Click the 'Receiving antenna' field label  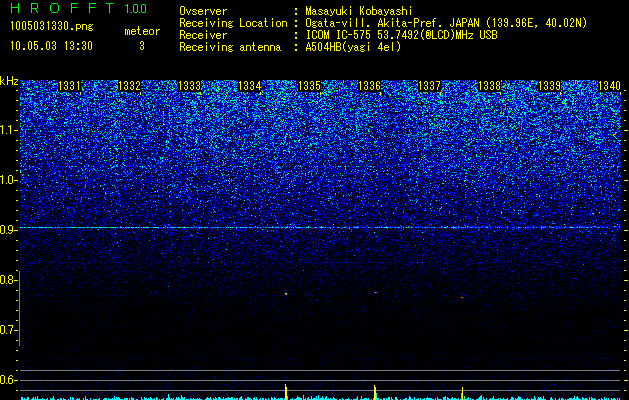pyautogui.click(x=230, y=47)
